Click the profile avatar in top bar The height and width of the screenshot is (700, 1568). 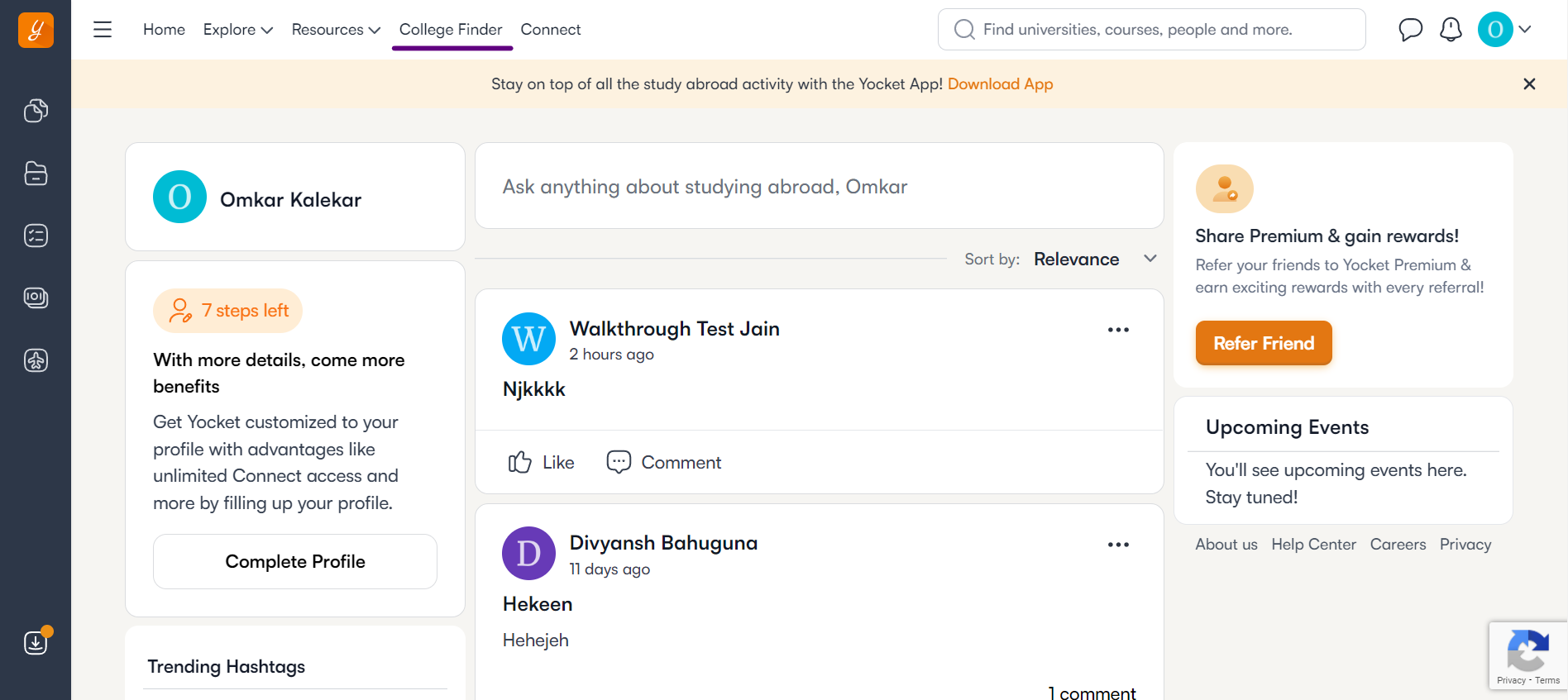[x=1495, y=30]
